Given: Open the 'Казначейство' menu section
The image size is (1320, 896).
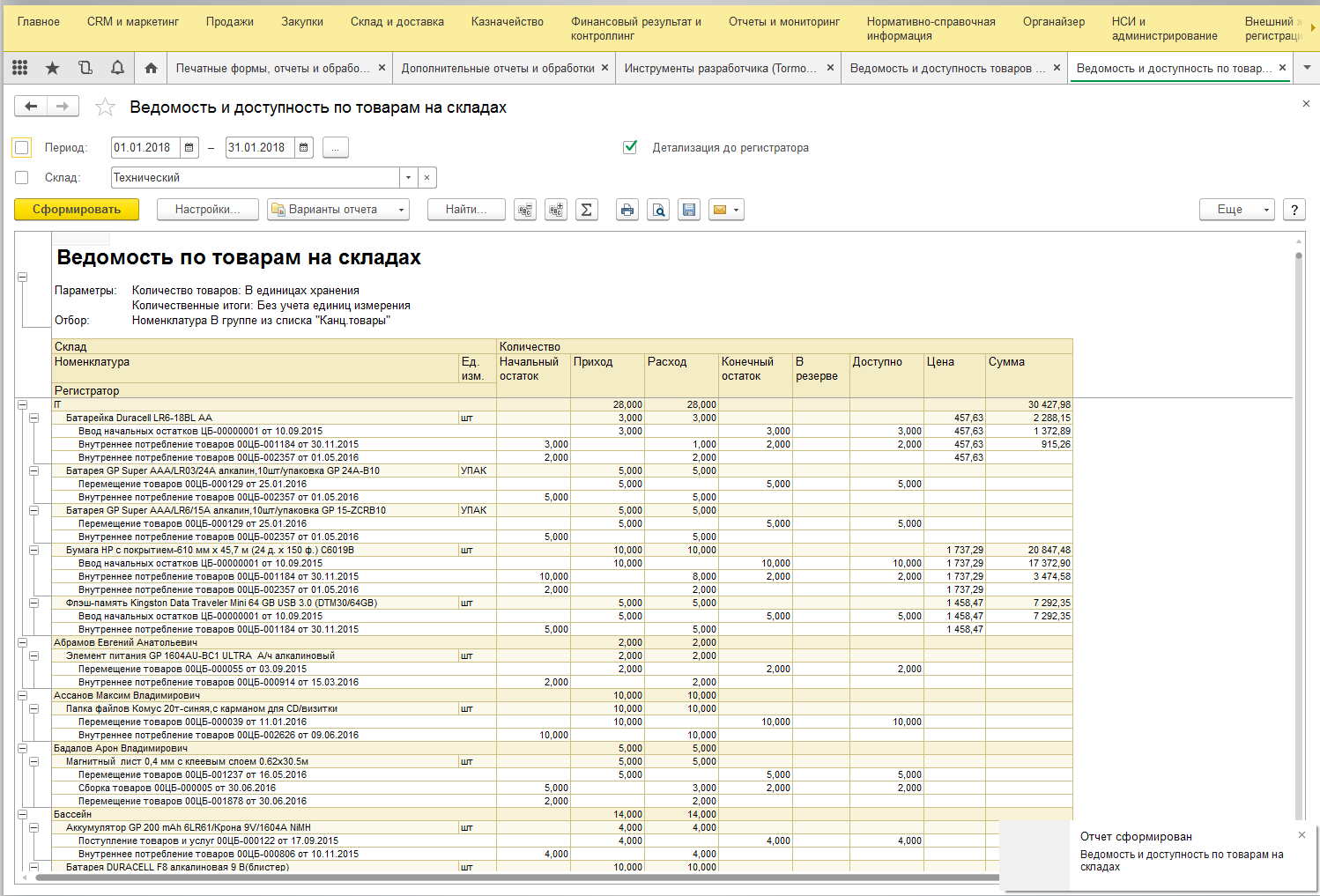Looking at the screenshot, I should 508,21.
